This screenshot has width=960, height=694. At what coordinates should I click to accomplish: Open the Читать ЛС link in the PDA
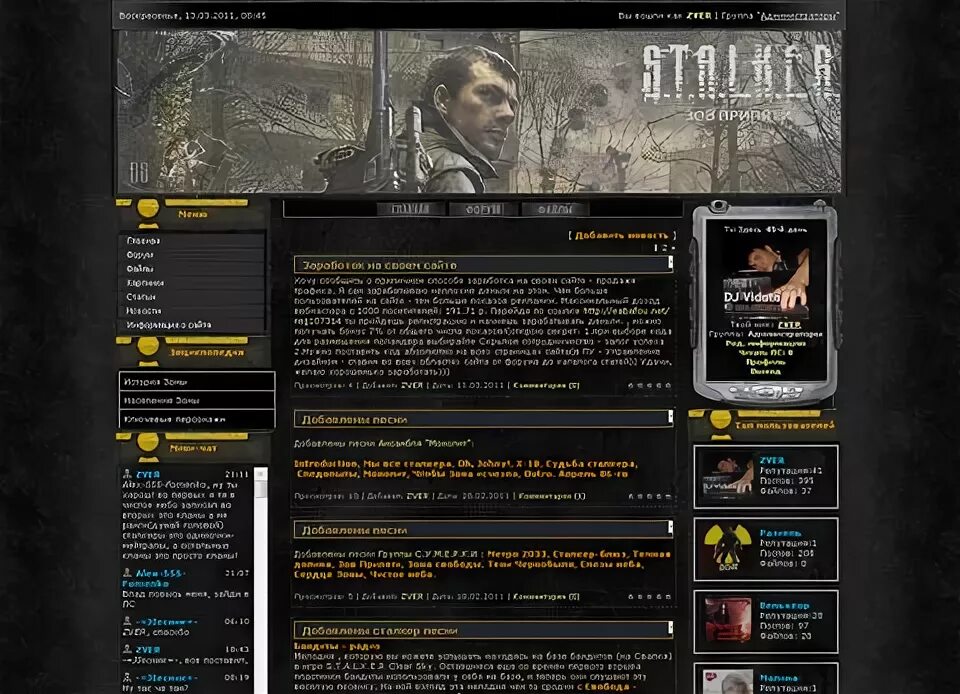click(x=766, y=353)
